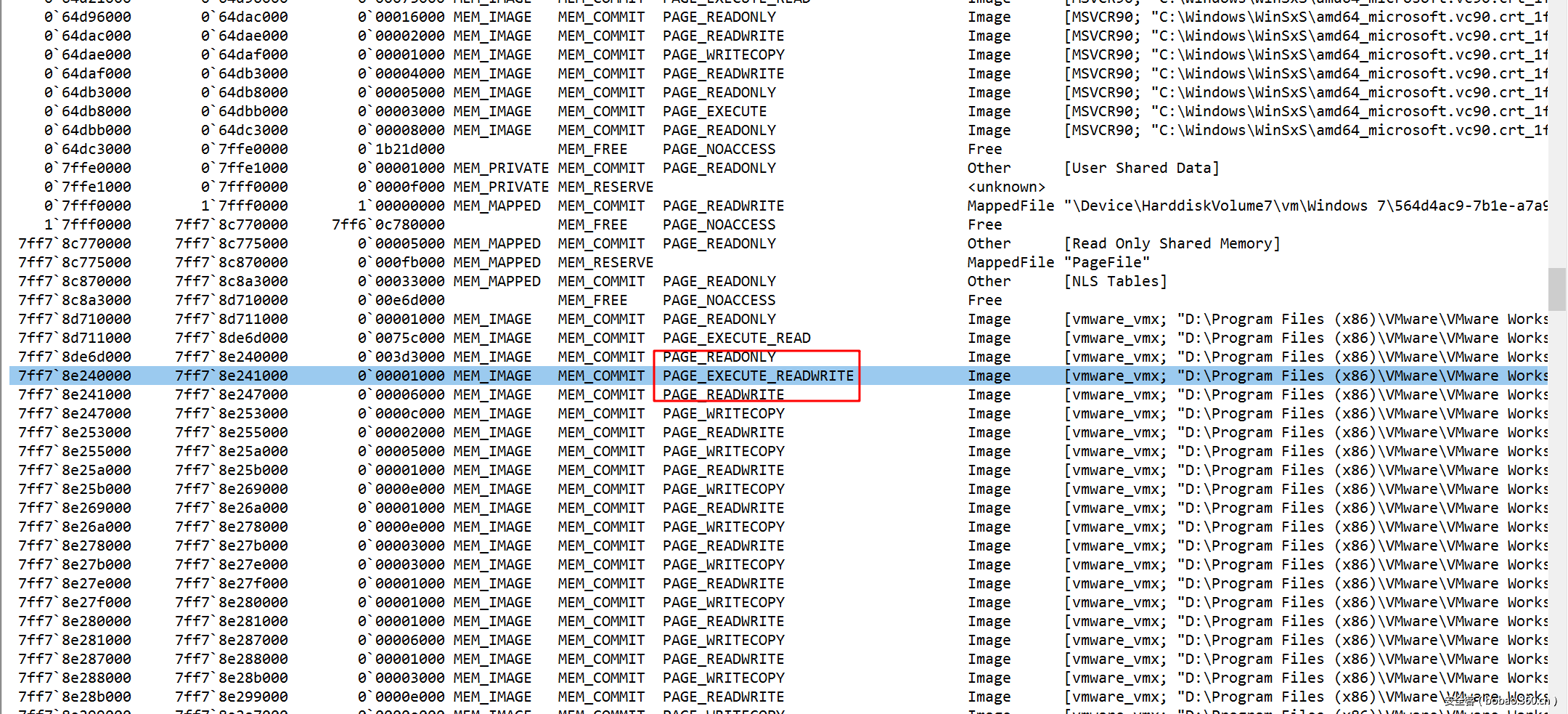The image size is (1568, 714).
Task: Select the Free usage in the 0`64dc3000 row
Action: 984,149
